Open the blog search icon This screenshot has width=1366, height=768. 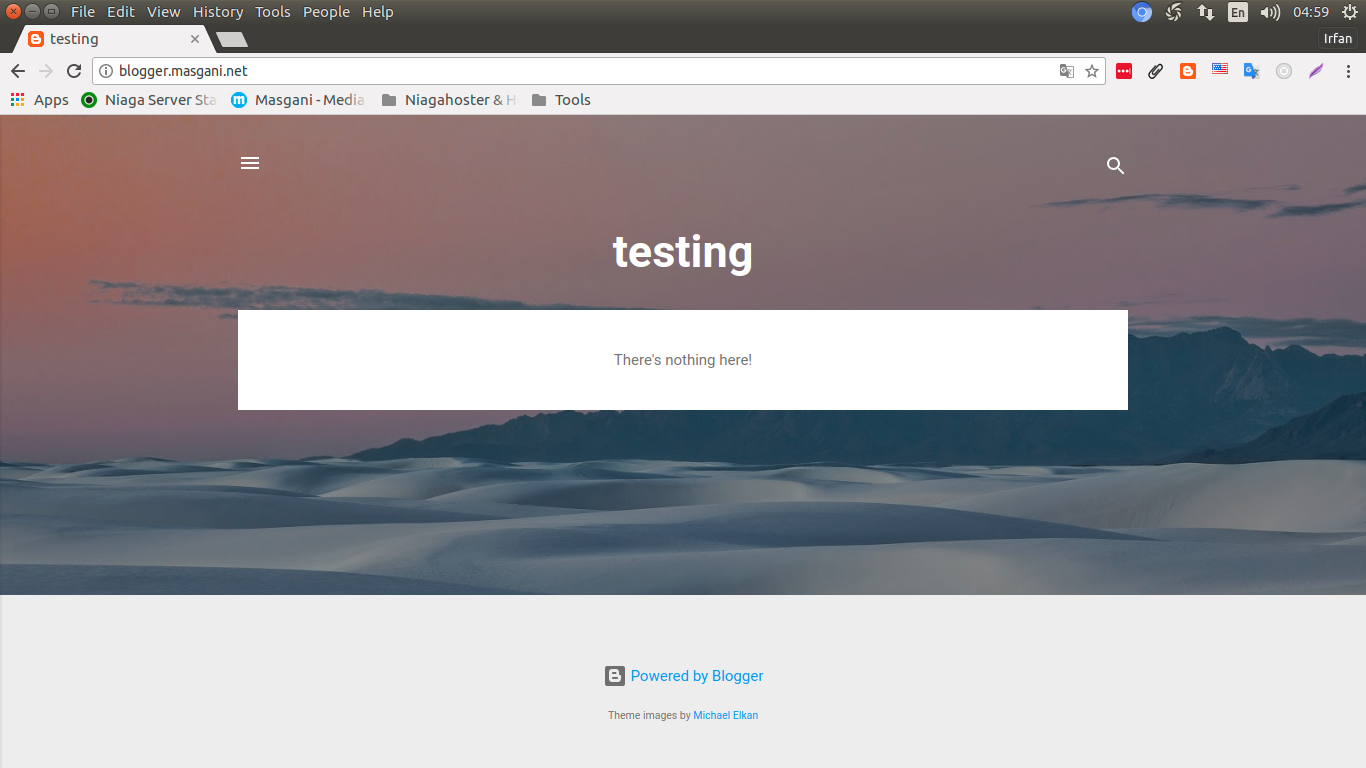(x=1116, y=166)
